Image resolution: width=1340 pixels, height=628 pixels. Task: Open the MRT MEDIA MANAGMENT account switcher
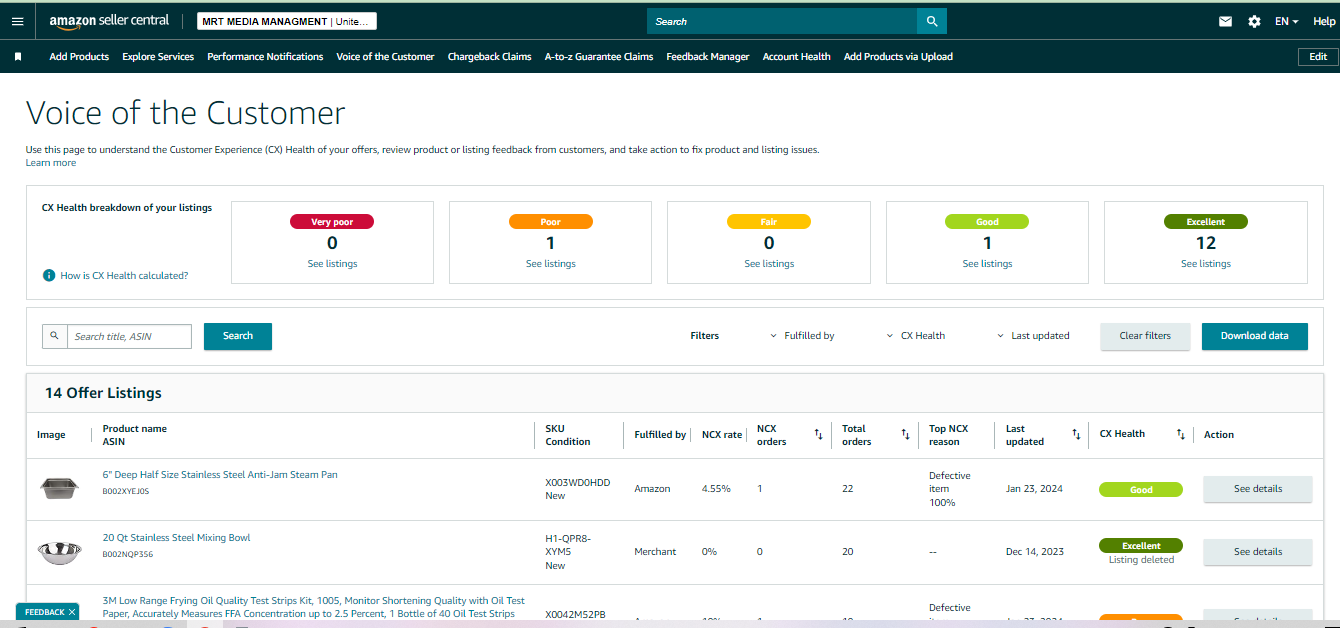pos(287,21)
